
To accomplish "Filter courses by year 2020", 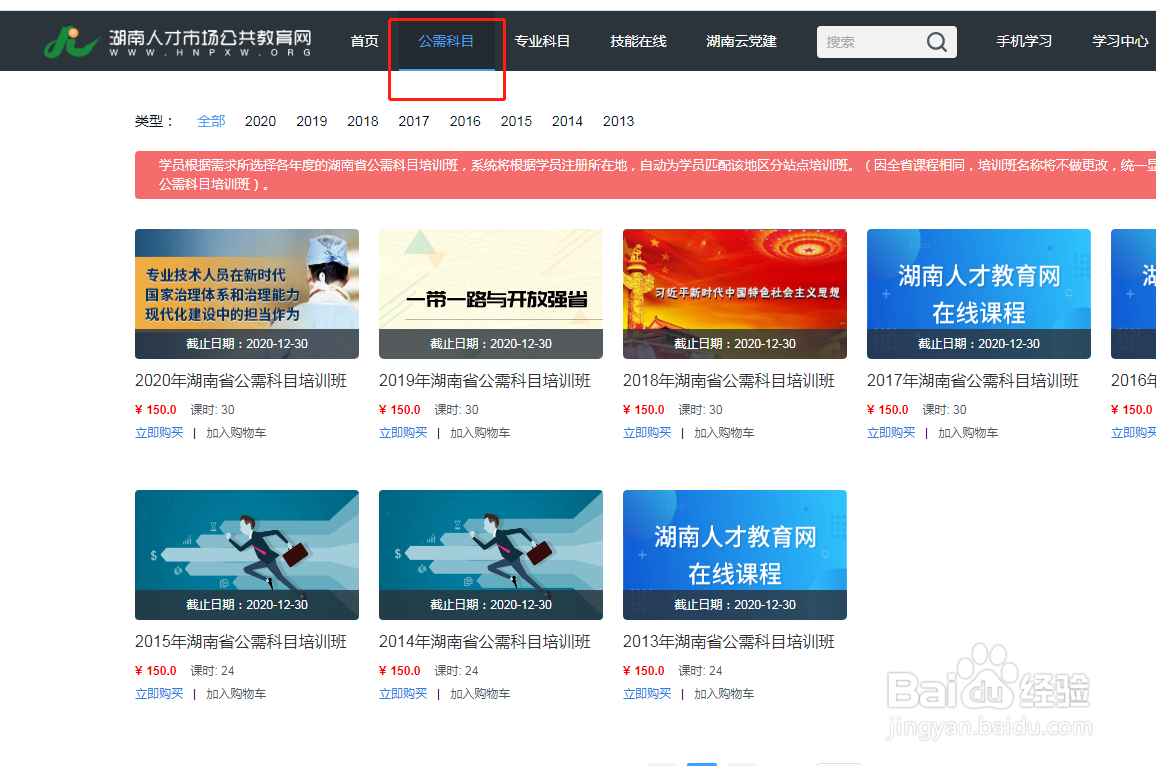I will tap(260, 121).
